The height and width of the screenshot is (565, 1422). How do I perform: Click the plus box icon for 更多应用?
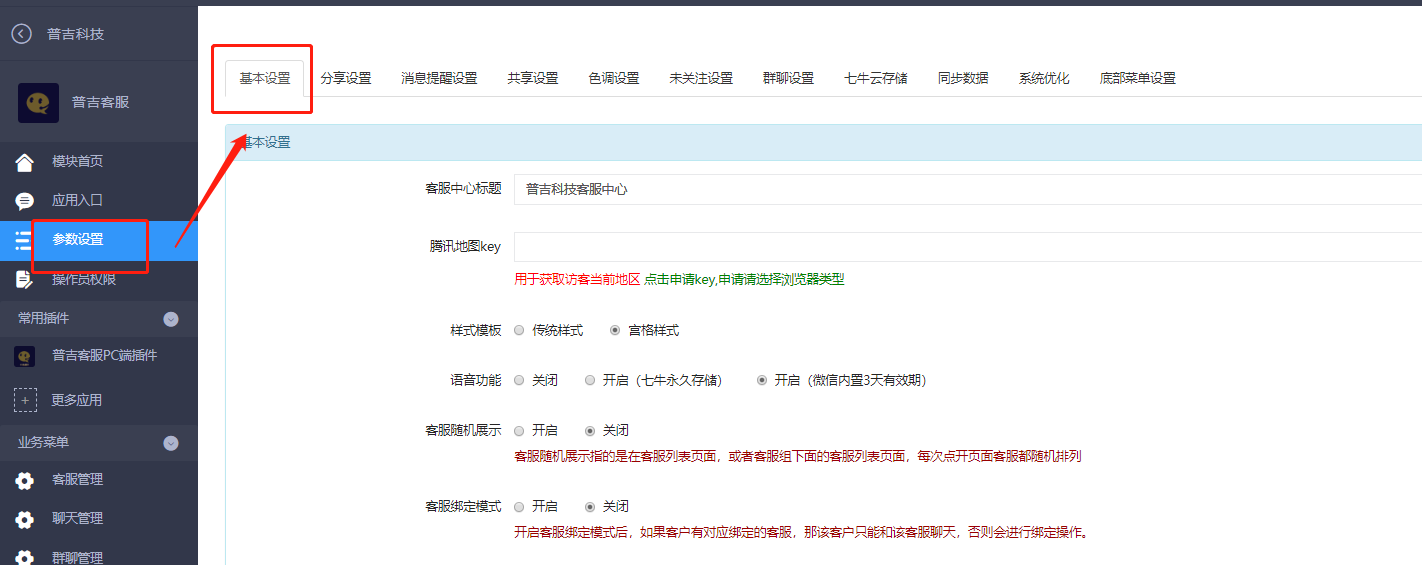pyautogui.click(x=25, y=400)
